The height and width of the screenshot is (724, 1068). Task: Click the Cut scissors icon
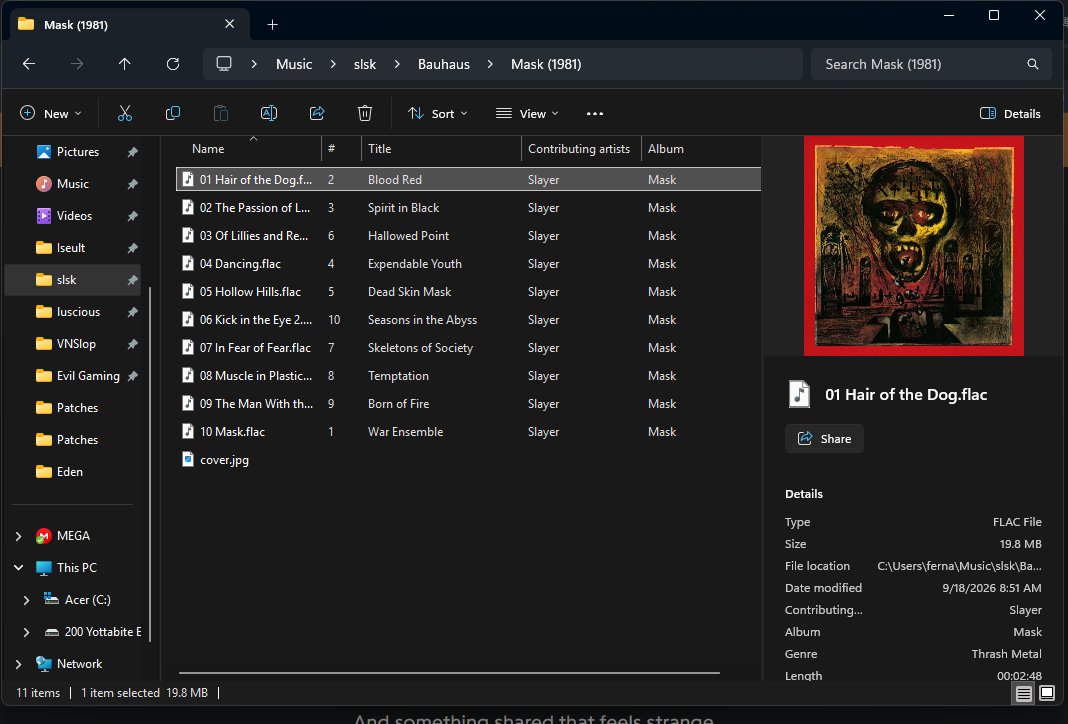click(125, 114)
